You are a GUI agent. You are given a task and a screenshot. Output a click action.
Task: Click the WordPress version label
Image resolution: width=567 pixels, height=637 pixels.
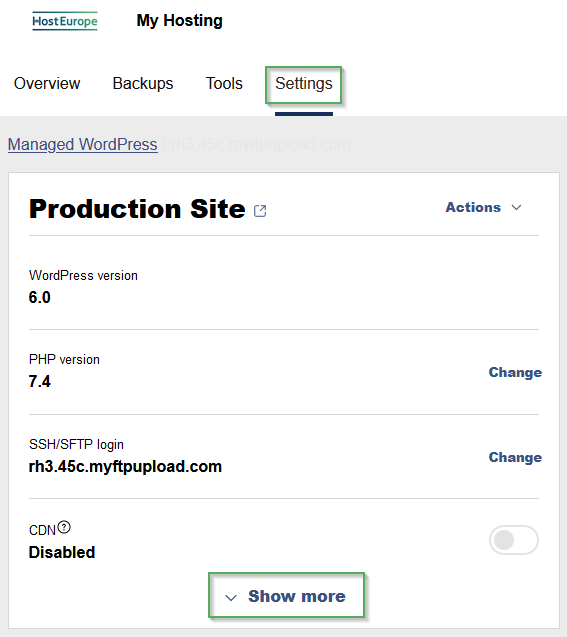[83, 275]
